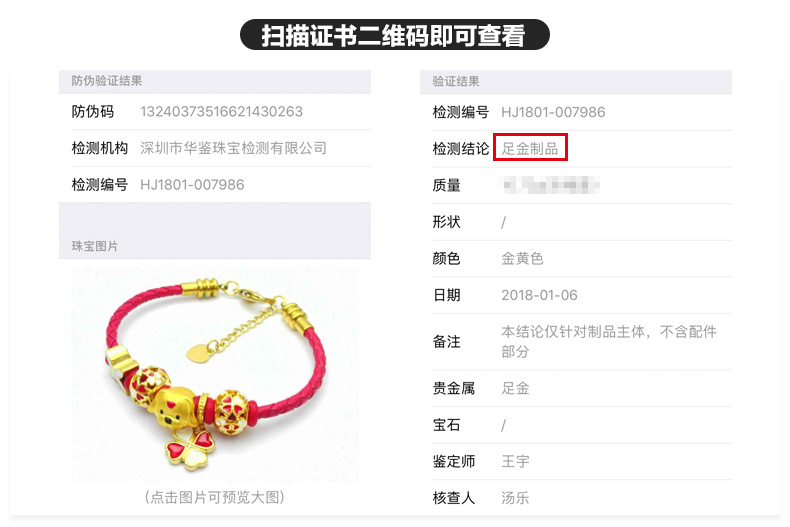
Task: Click the red-boxed 足金制品 conclusion
Action: 530,148
